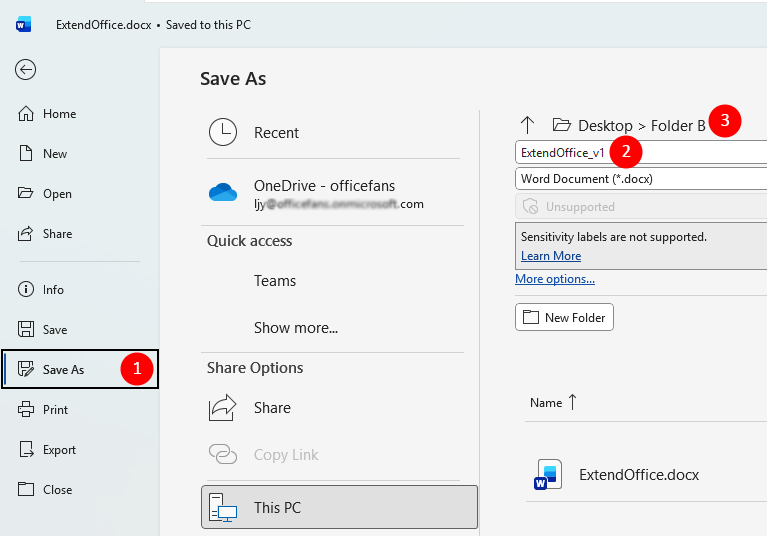Create a New Folder button
The image size is (767, 536).
[x=564, y=317]
